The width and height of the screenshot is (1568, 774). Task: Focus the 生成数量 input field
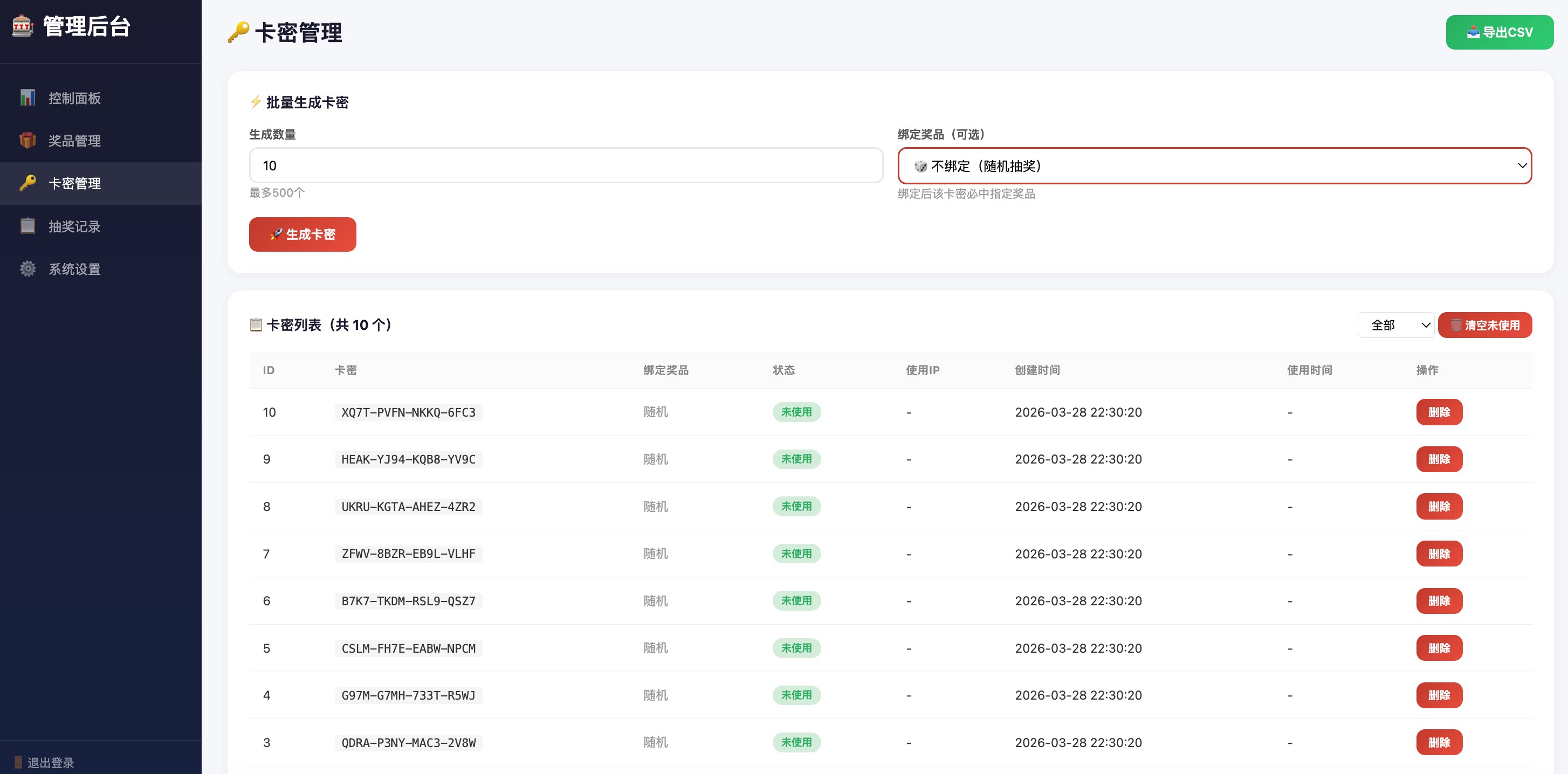point(566,165)
